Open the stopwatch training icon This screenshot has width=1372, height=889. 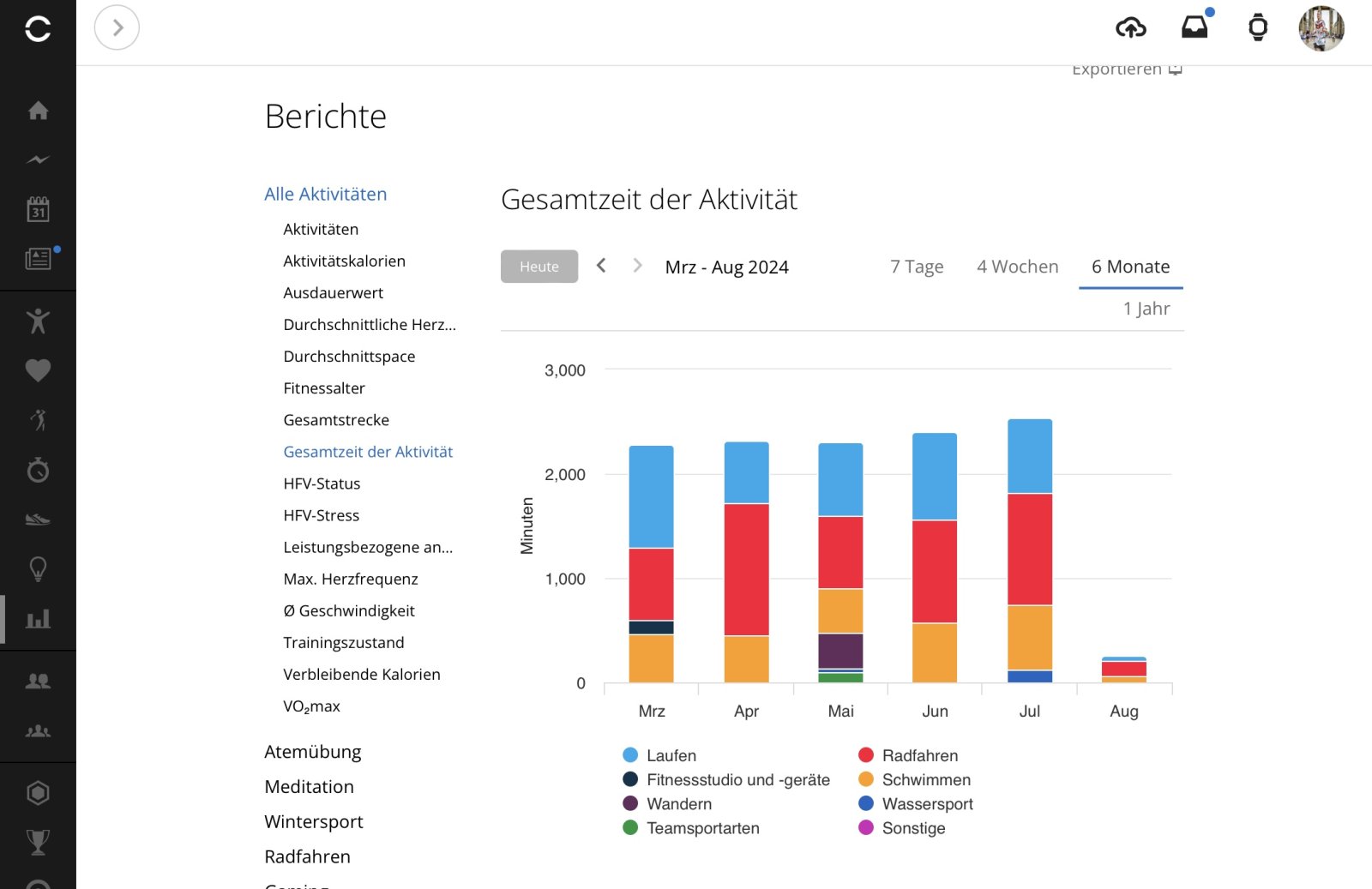pyautogui.click(x=38, y=470)
